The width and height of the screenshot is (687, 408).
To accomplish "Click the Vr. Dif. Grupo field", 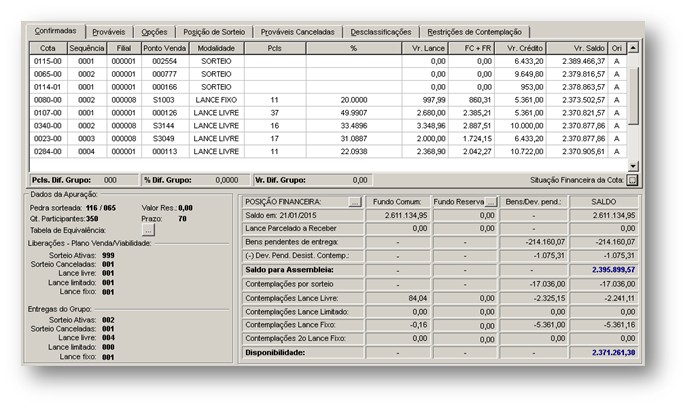I will (313, 180).
